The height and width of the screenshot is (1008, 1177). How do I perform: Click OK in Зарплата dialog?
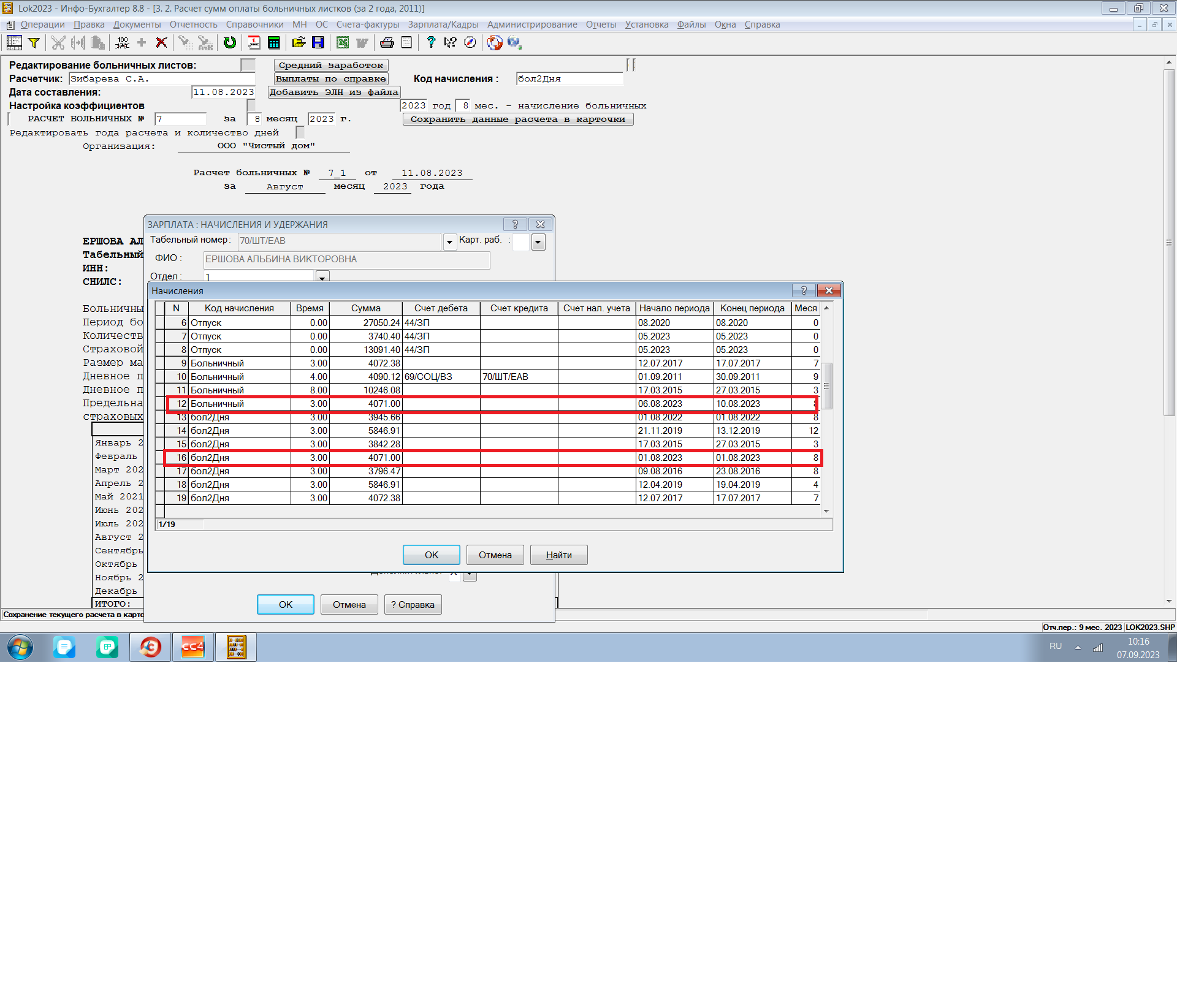click(x=286, y=604)
